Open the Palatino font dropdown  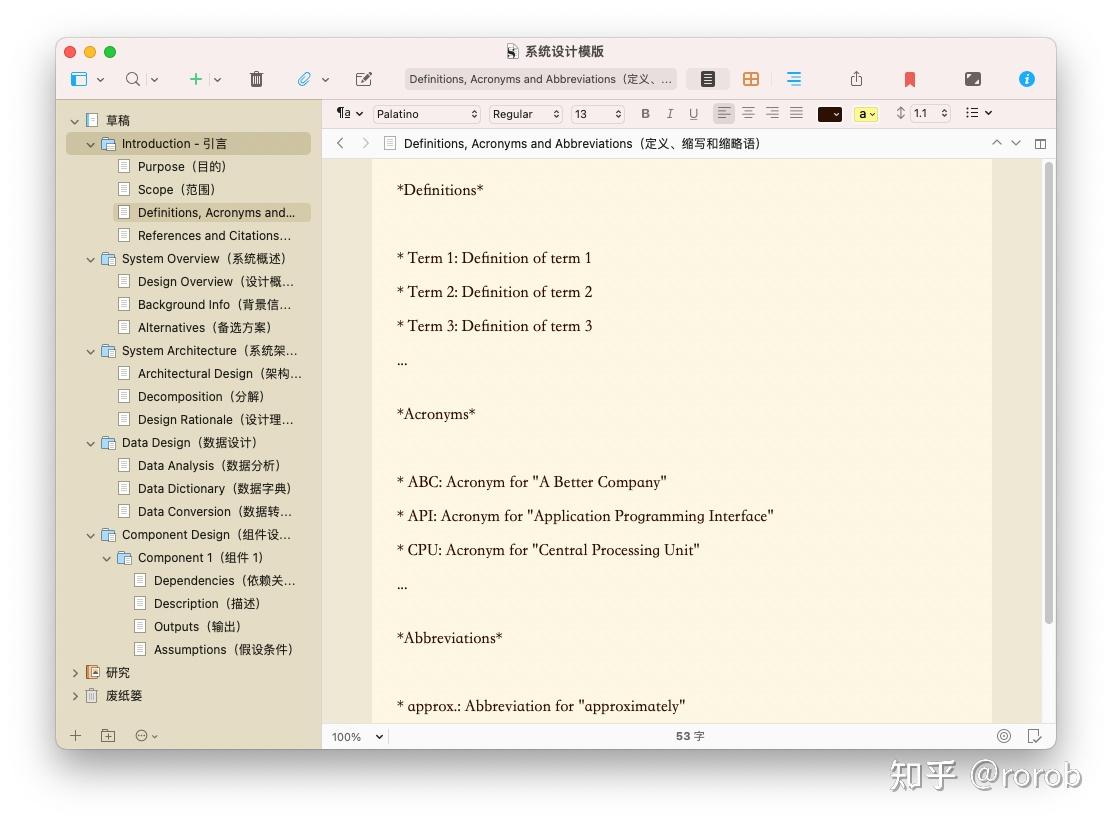coord(426,114)
